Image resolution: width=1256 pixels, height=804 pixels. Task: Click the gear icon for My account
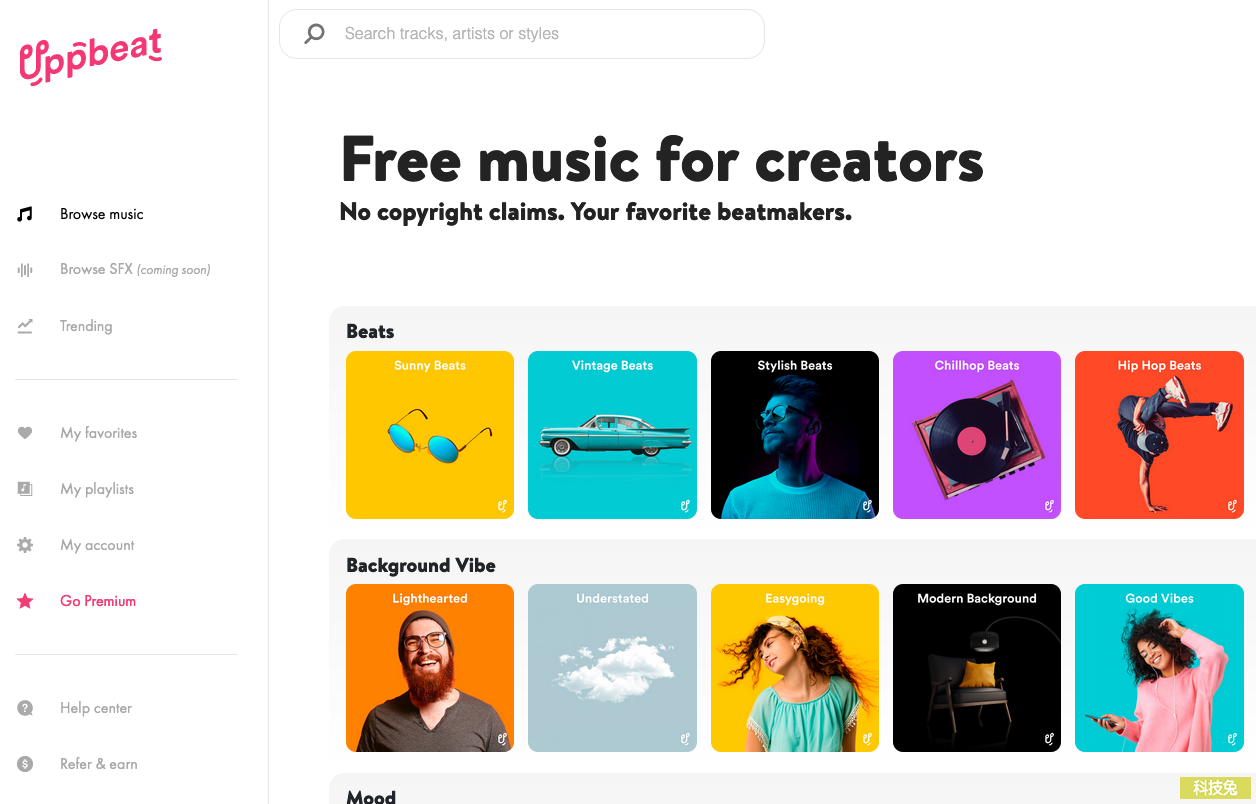[x=25, y=545]
